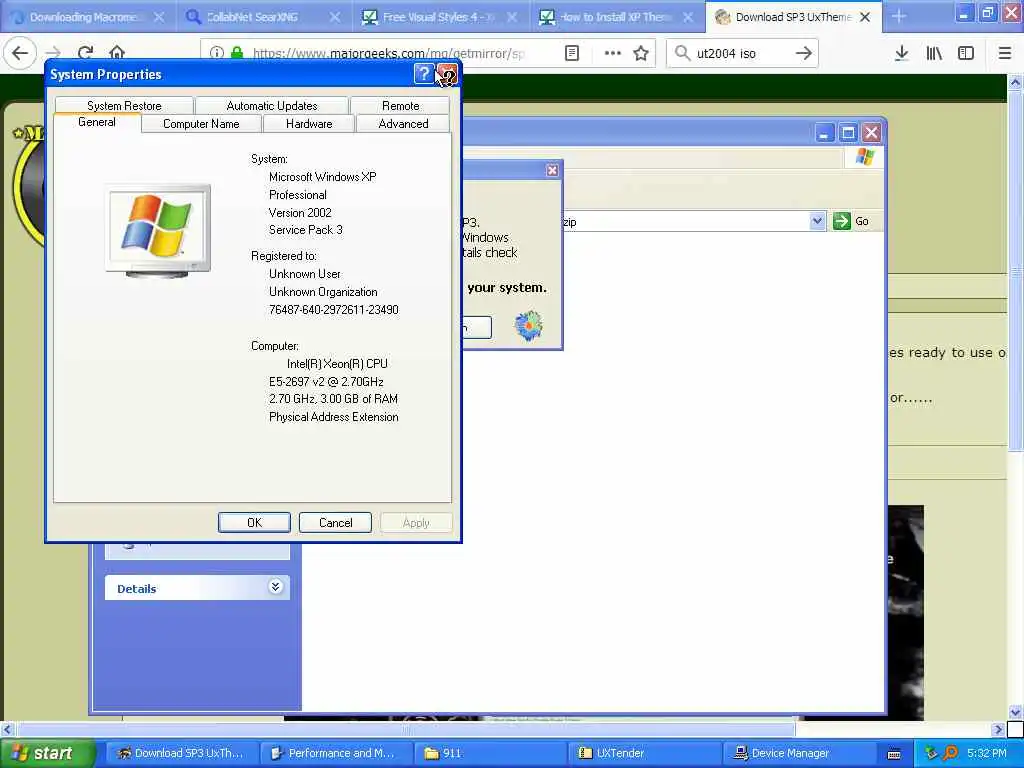
Task: Open the address bar dropdown arrow
Action: pyautogui.click(x=816, y=221)
